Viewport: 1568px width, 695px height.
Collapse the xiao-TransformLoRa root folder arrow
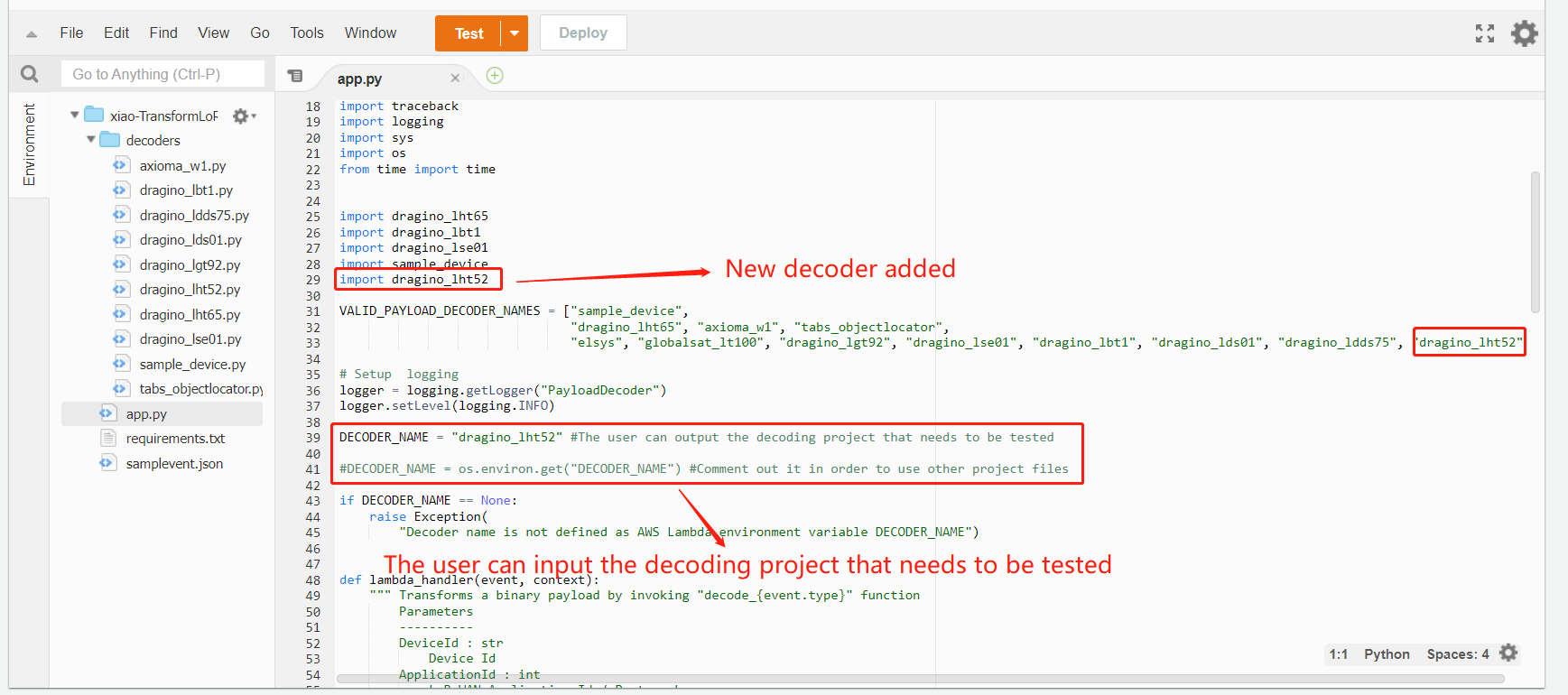74,115
